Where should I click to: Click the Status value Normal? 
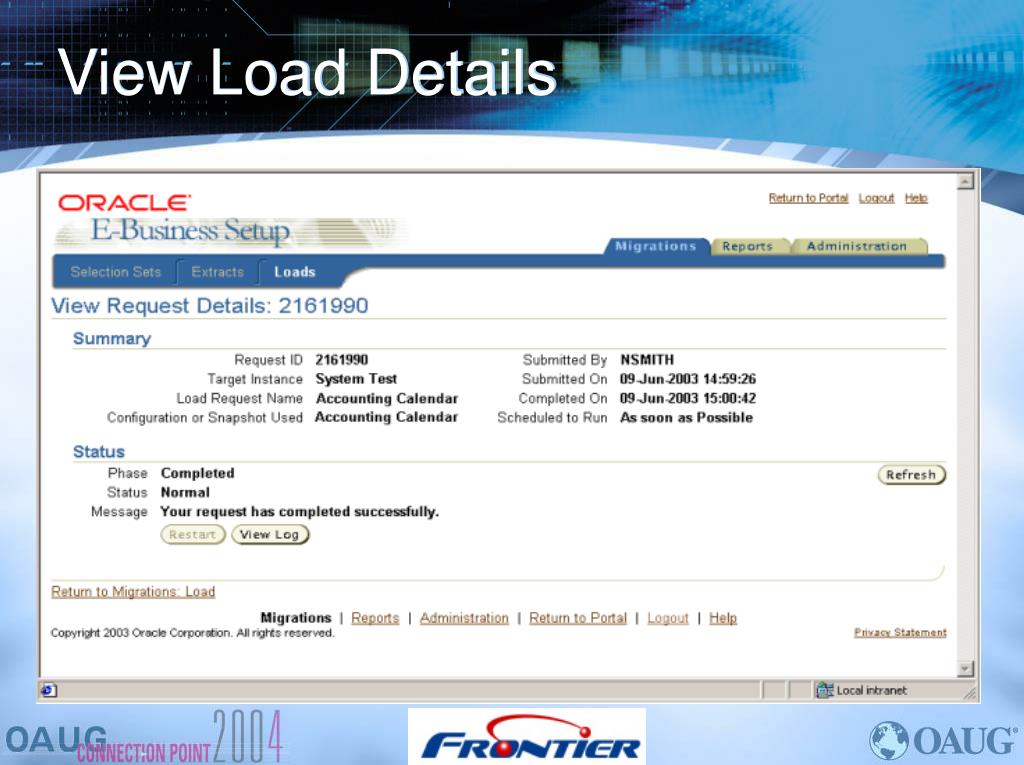click(x=185, y=493)
